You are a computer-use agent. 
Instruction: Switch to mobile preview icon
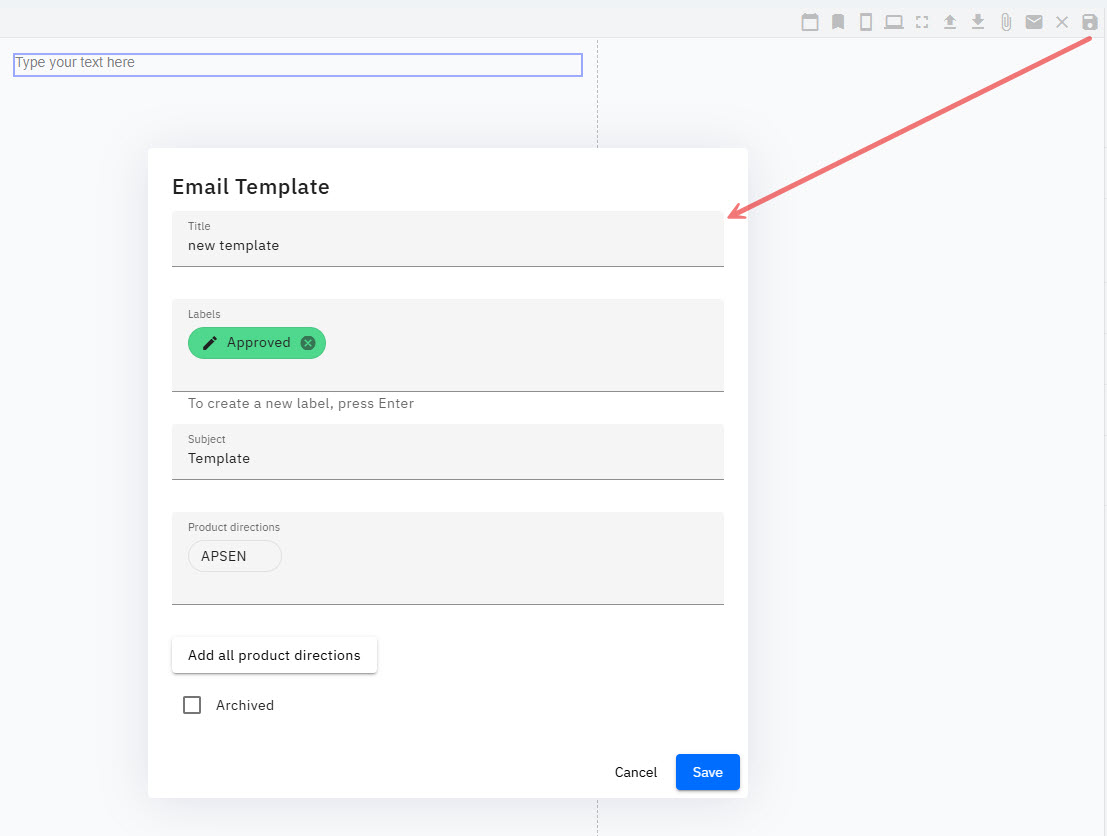click(x=865, y=21)
